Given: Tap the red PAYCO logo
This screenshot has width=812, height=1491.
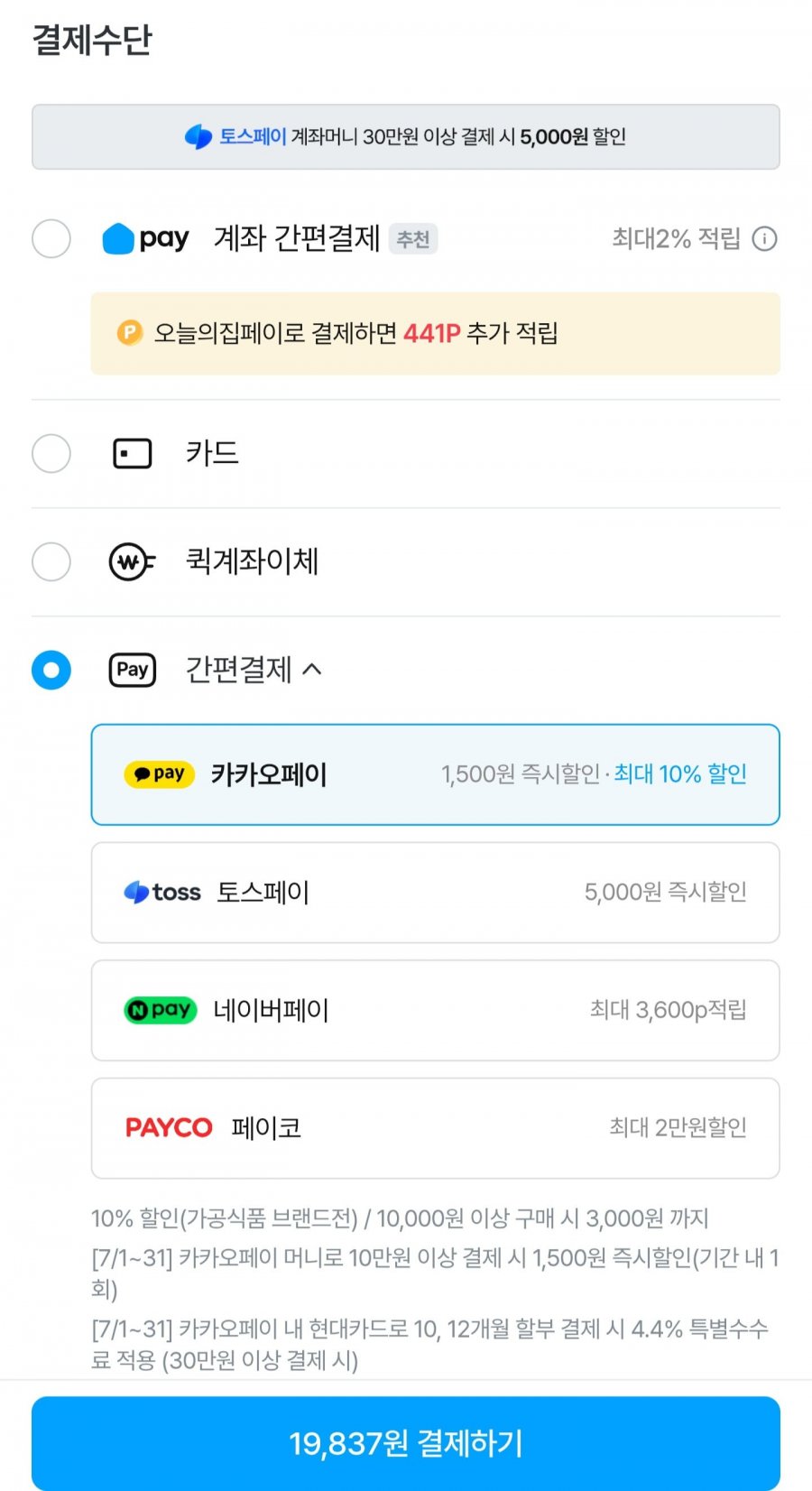Looking at the screenshot, I should [169, 1128].
